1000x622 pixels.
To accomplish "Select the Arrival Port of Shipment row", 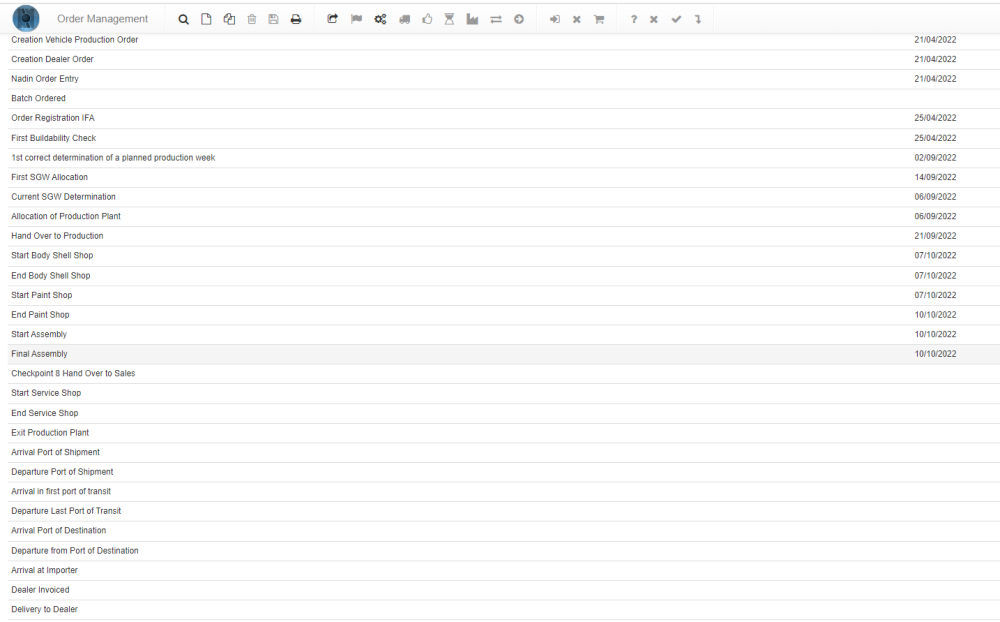I will tap(504, 453).
